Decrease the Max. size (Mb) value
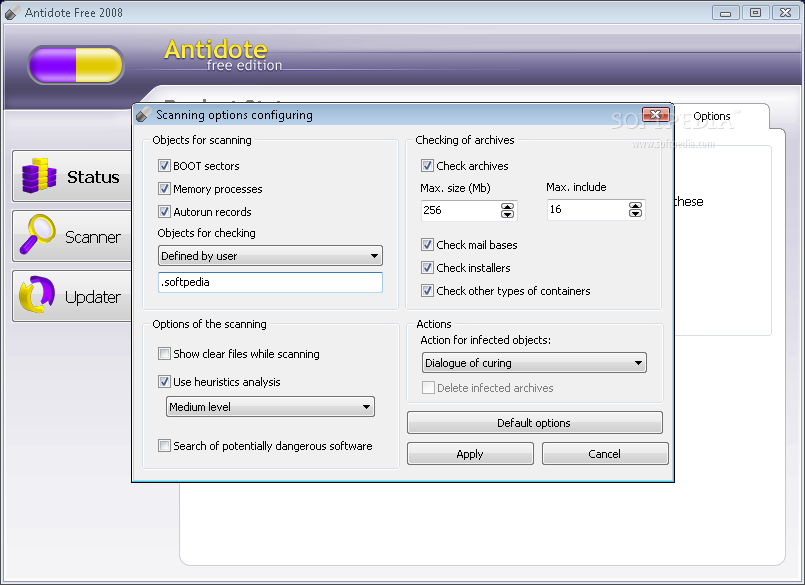This screenshot has width=805, height=585. pyautogui.click(x=507, y=214)
